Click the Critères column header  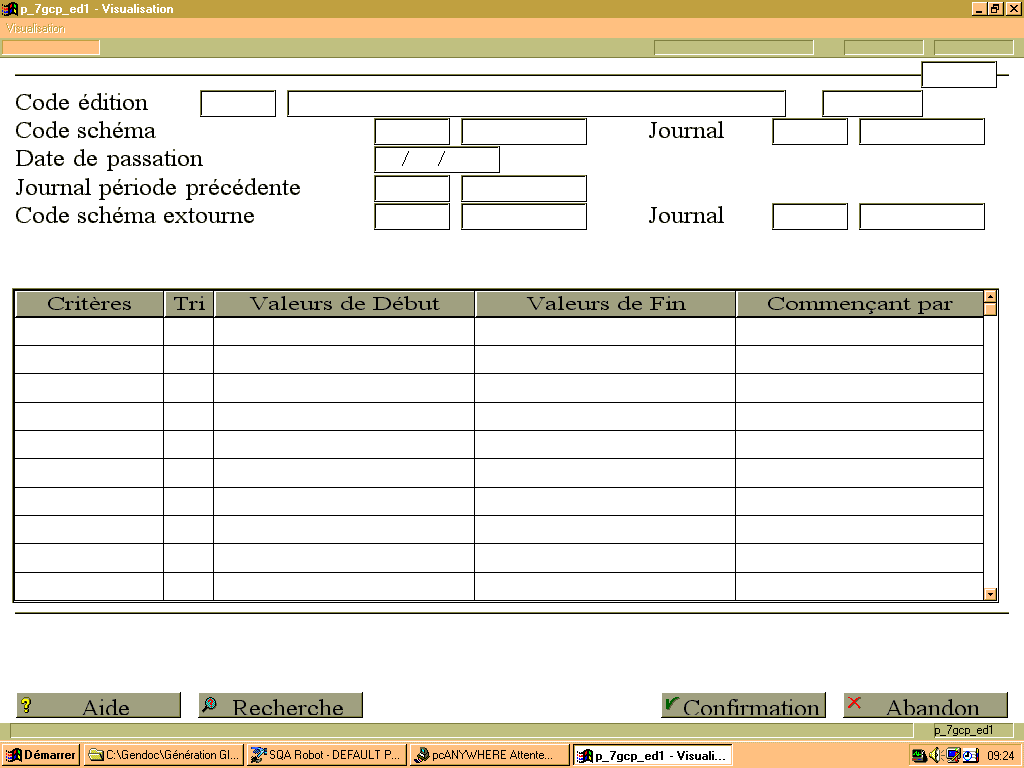(89, 304)
